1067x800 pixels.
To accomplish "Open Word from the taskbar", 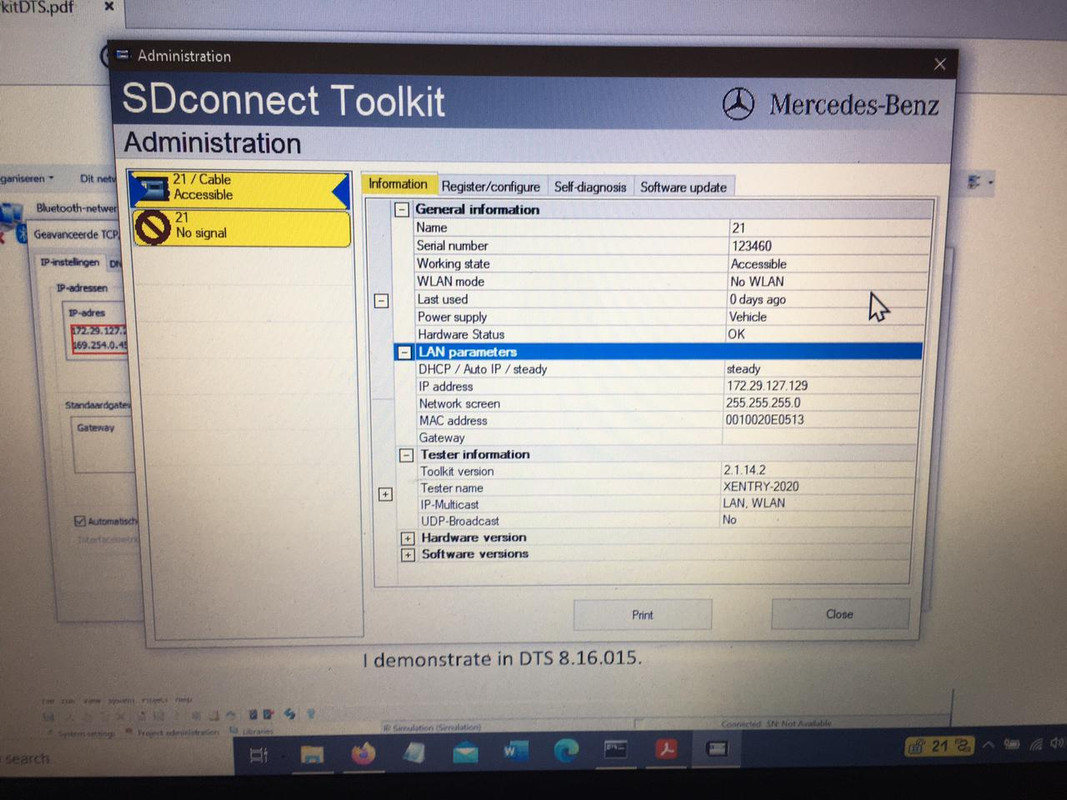I will click(x=516, y=751).
